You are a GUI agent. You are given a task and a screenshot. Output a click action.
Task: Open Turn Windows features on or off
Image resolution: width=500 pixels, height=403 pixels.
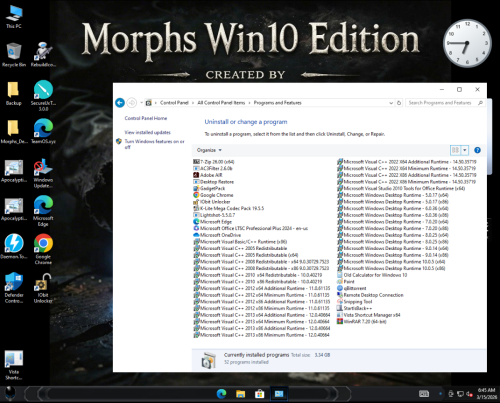point(154,144)
